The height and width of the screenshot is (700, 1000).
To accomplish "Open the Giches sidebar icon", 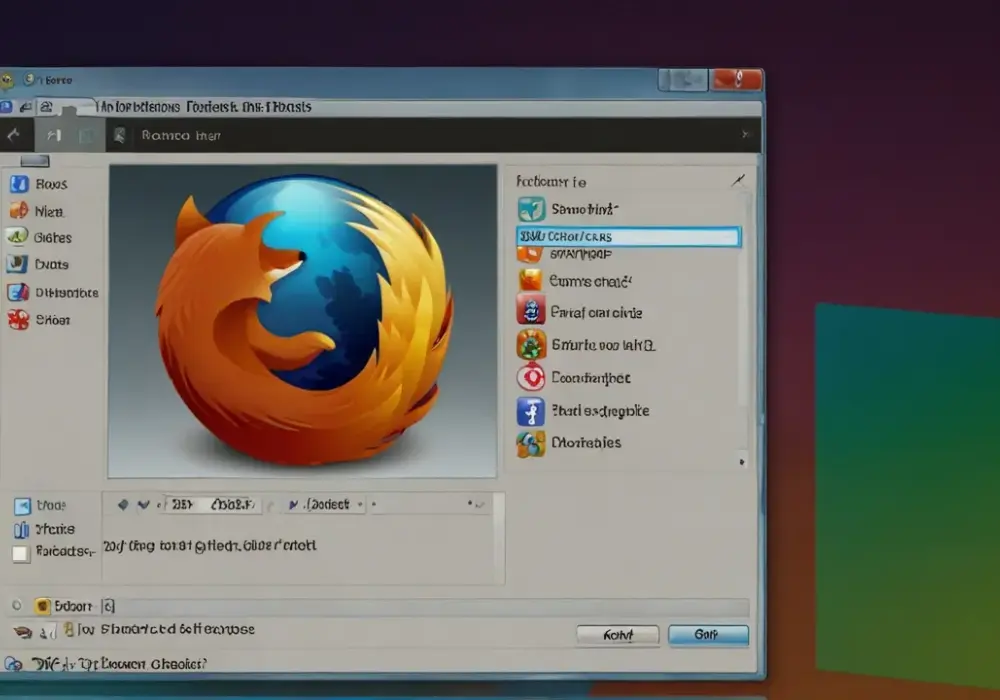I will (x=17, y=237).
